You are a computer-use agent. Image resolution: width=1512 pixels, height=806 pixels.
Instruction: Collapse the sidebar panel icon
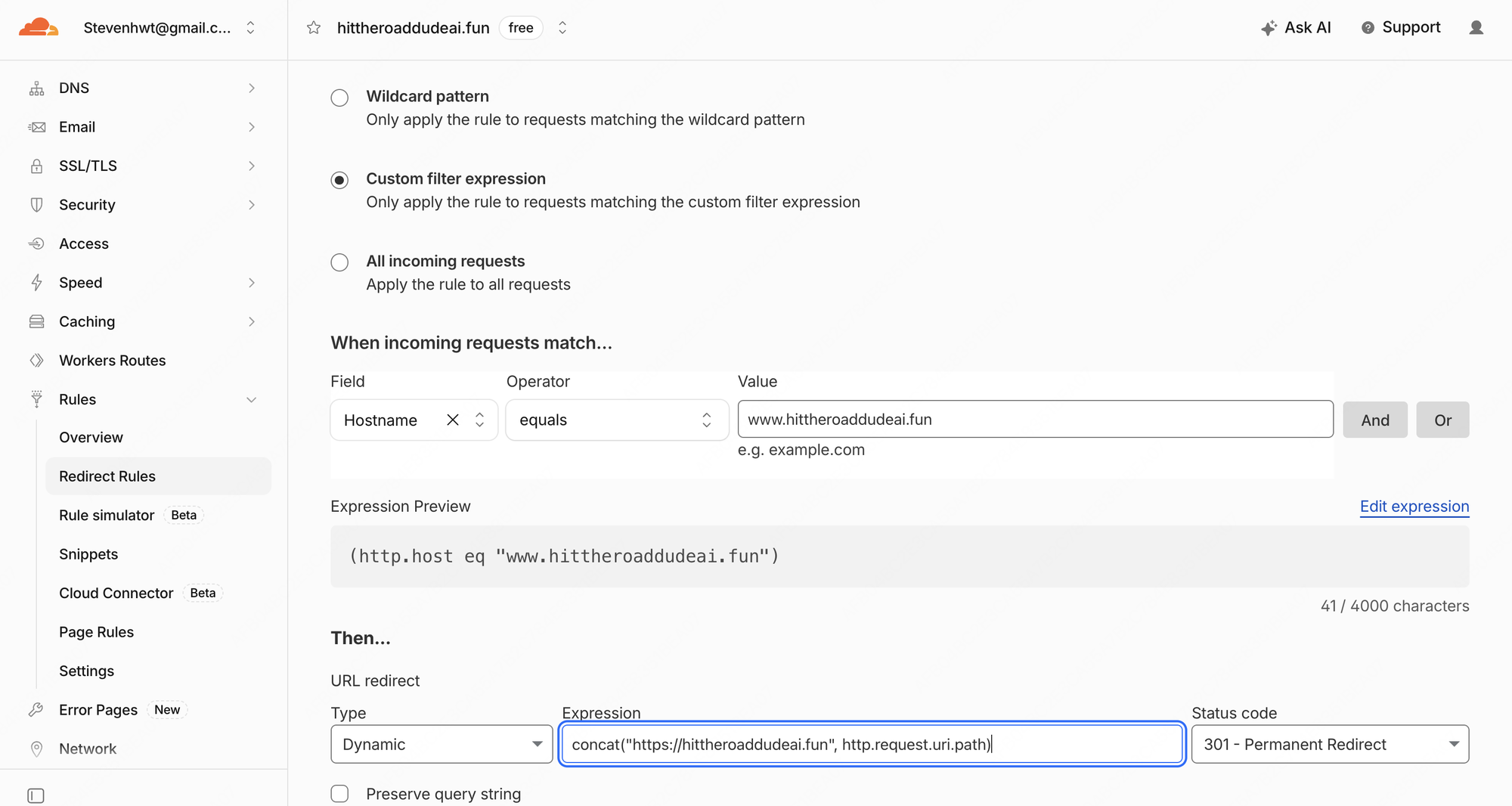36,795
